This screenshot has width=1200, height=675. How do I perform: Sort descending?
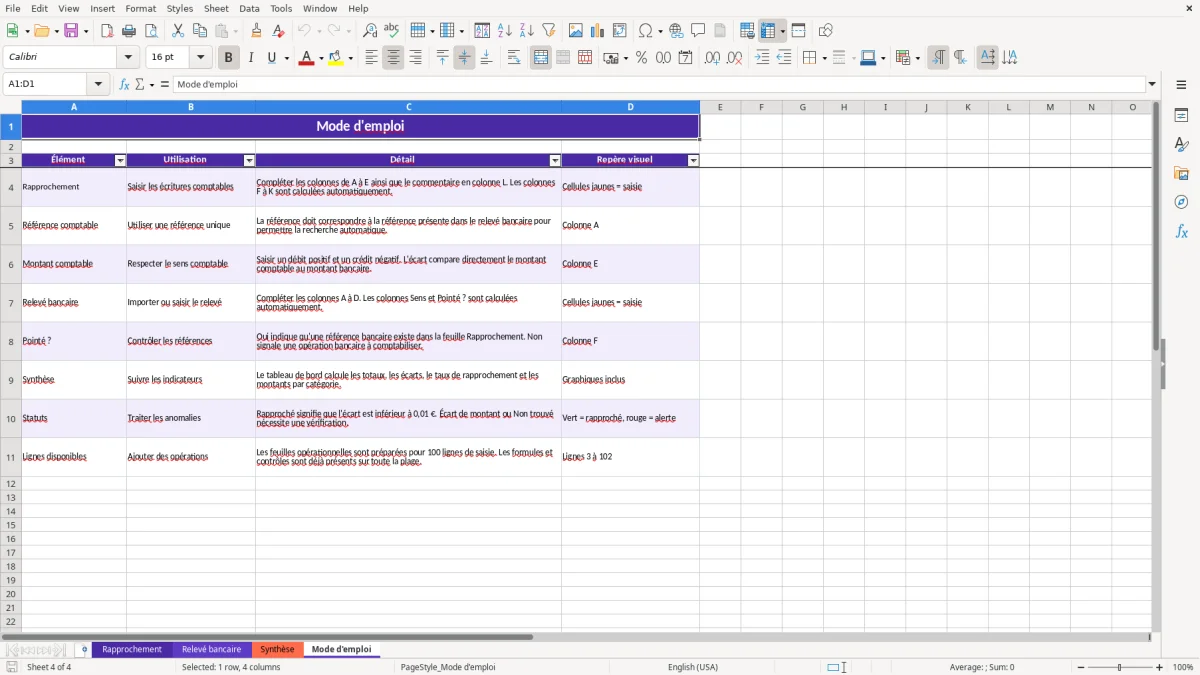point(527,31)
